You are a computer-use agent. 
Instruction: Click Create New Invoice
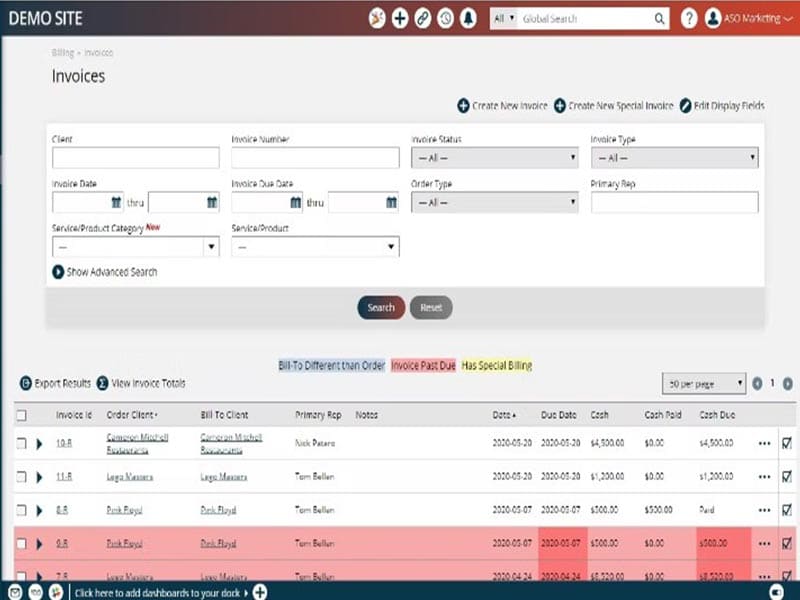tap(503, 106)
